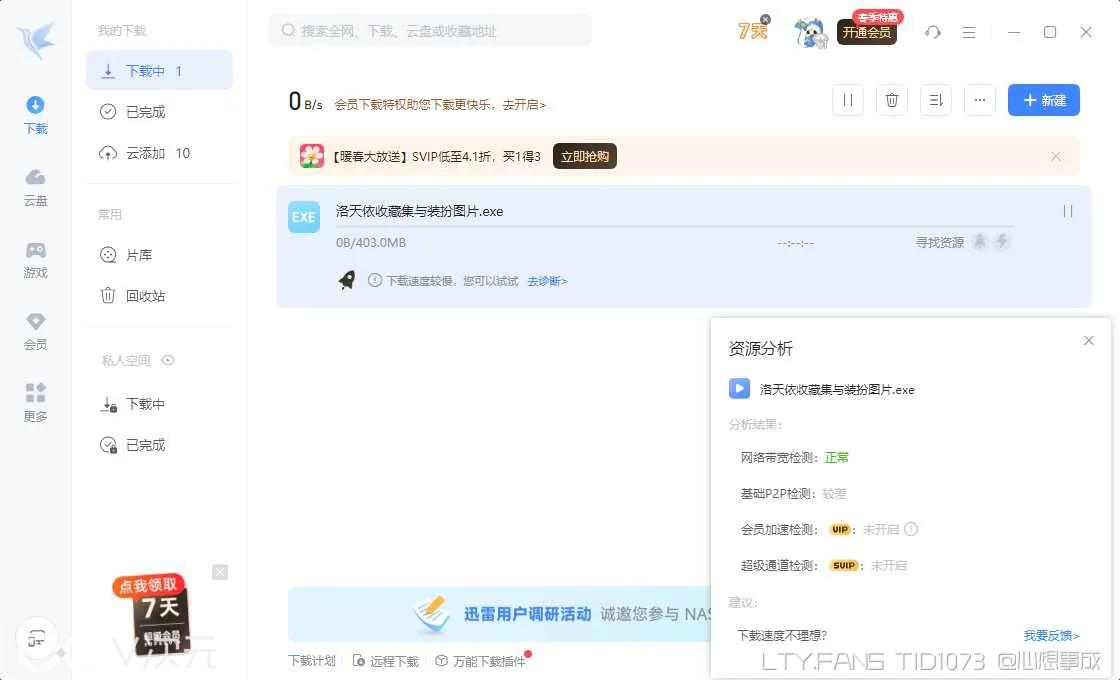The width and height of the screenshot is (1120, 680).
Task: Open Cloud Add (云添加 10) list
Action: [x=159, y=154]
